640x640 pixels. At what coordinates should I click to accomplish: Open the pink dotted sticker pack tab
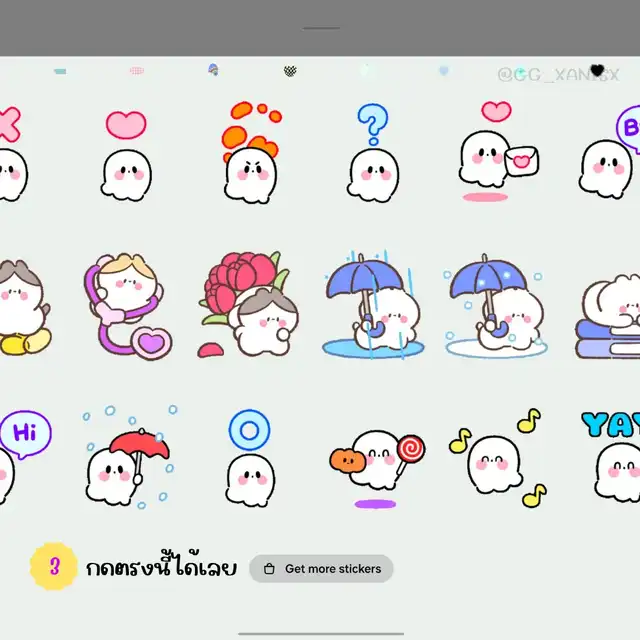point(137,71)
